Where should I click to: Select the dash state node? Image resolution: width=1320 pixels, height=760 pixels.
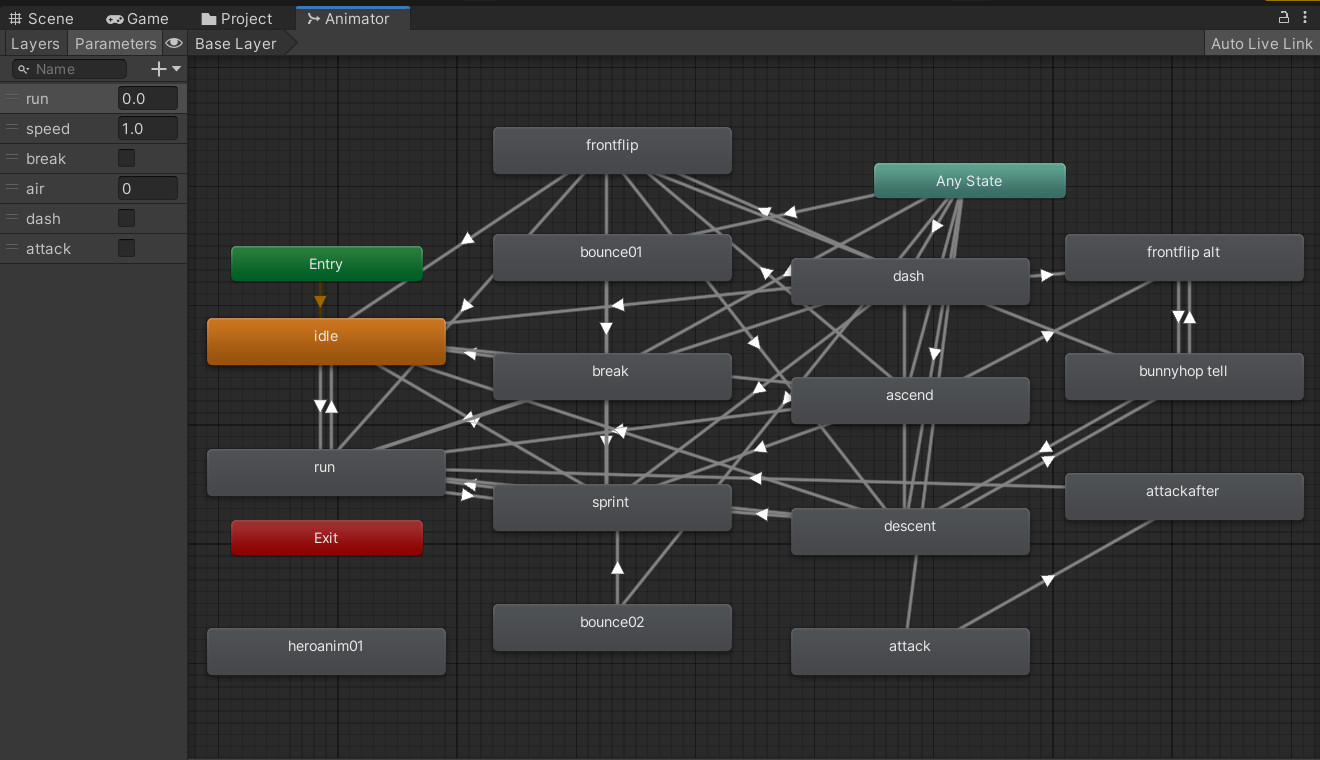coord(910,281)
